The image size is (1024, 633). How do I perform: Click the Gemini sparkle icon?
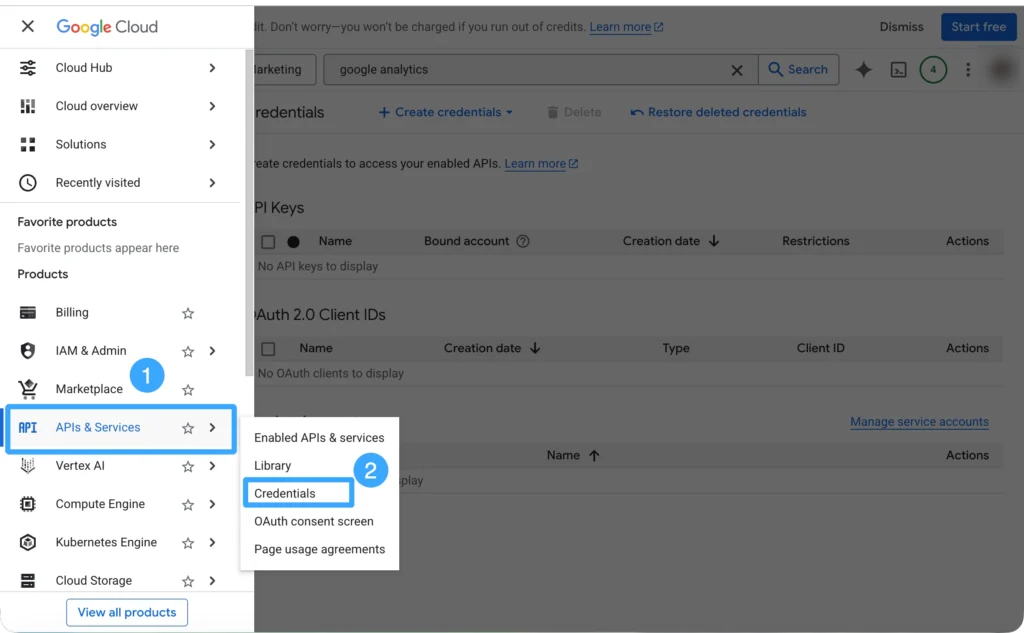(863, 70)
